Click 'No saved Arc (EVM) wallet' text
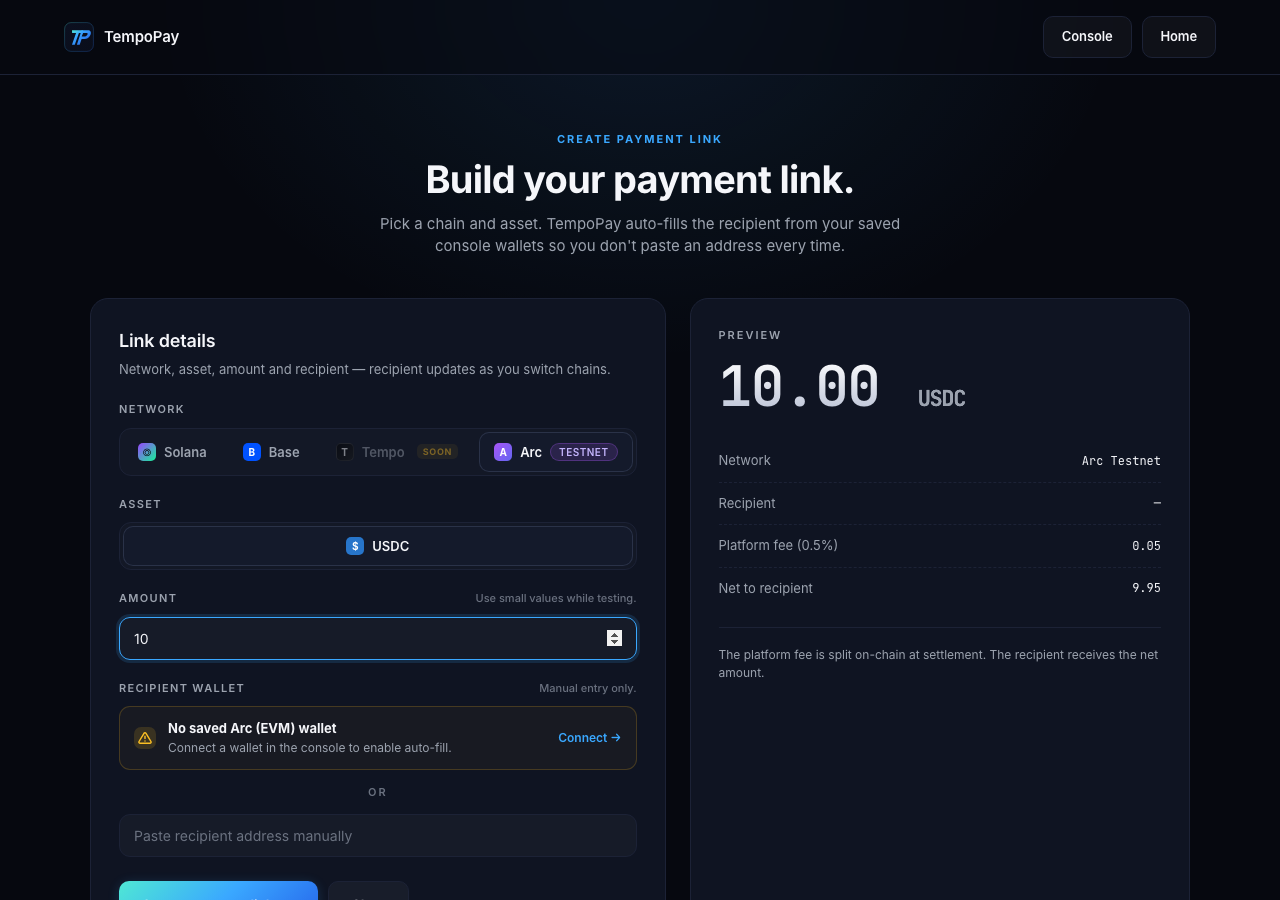1280x900 pixels. [x=252, y=728]
